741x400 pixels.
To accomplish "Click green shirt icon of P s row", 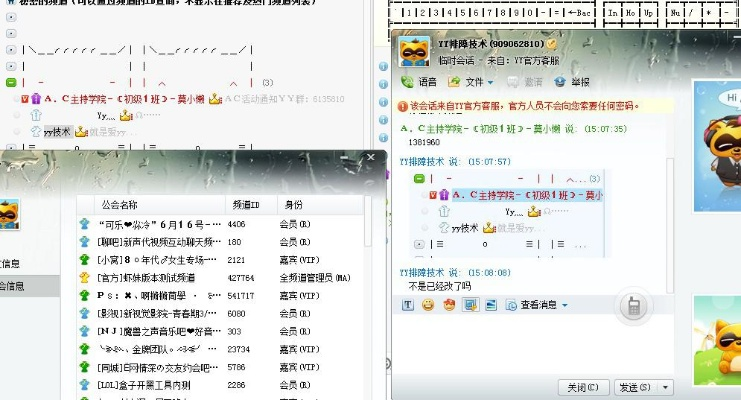I will pos(85,296).
